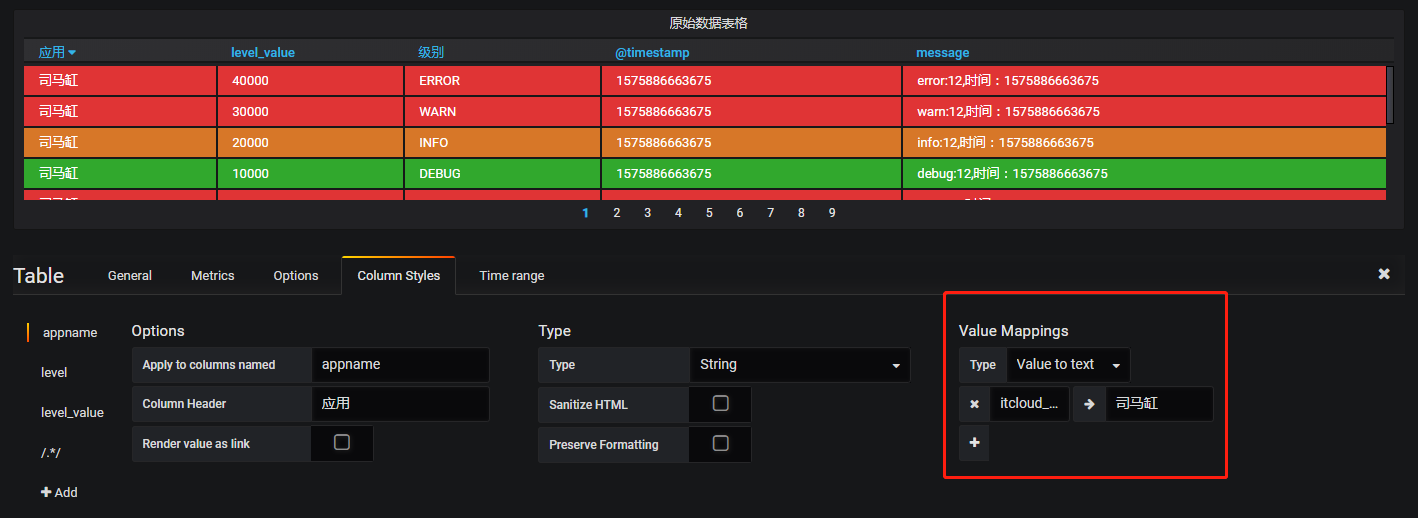Select the Column Styles tab
Screen dimensions: 1418x518
[399, 275]
